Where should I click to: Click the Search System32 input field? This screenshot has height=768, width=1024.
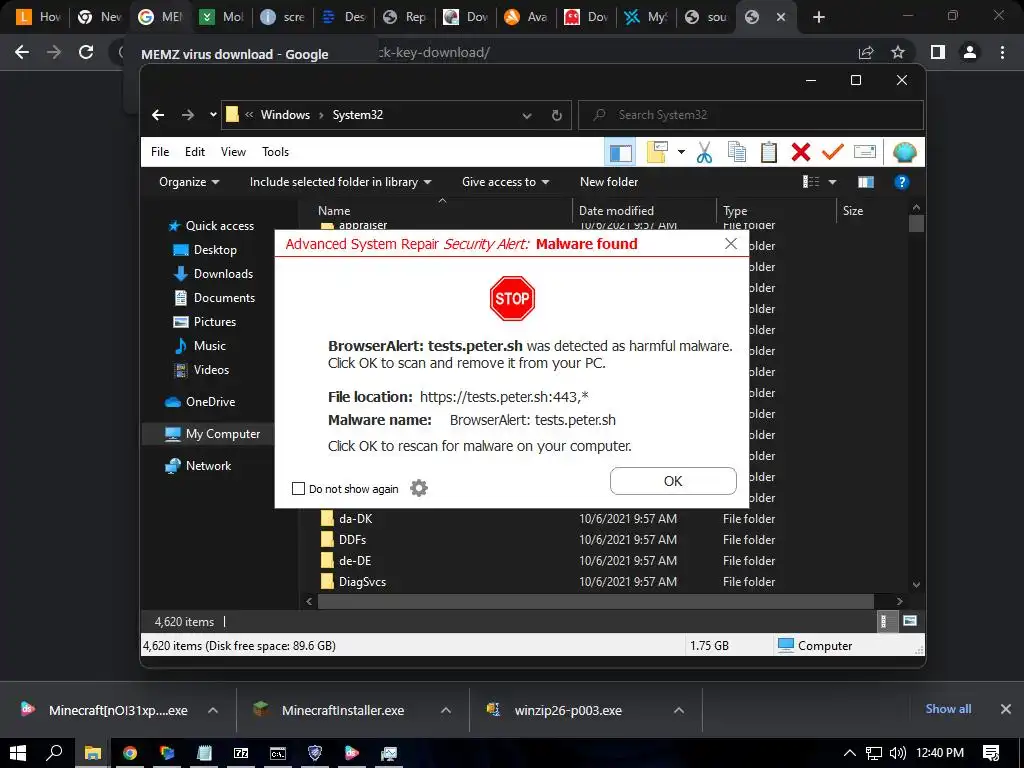(751, 115)
